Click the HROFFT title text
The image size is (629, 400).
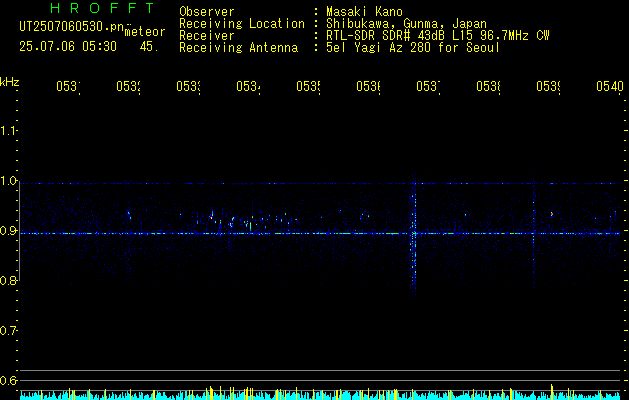point(103,8)
